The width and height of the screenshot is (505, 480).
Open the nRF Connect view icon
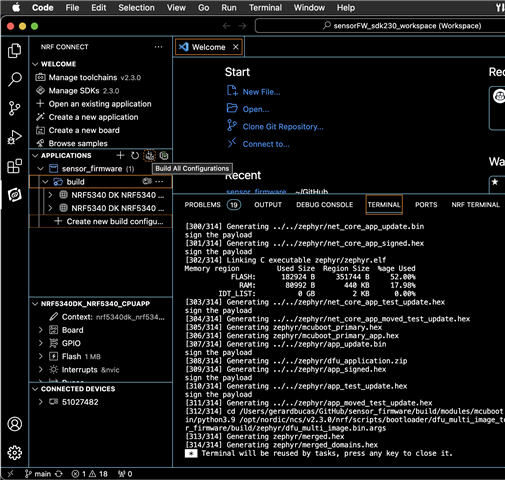click(x=15, y=195)
